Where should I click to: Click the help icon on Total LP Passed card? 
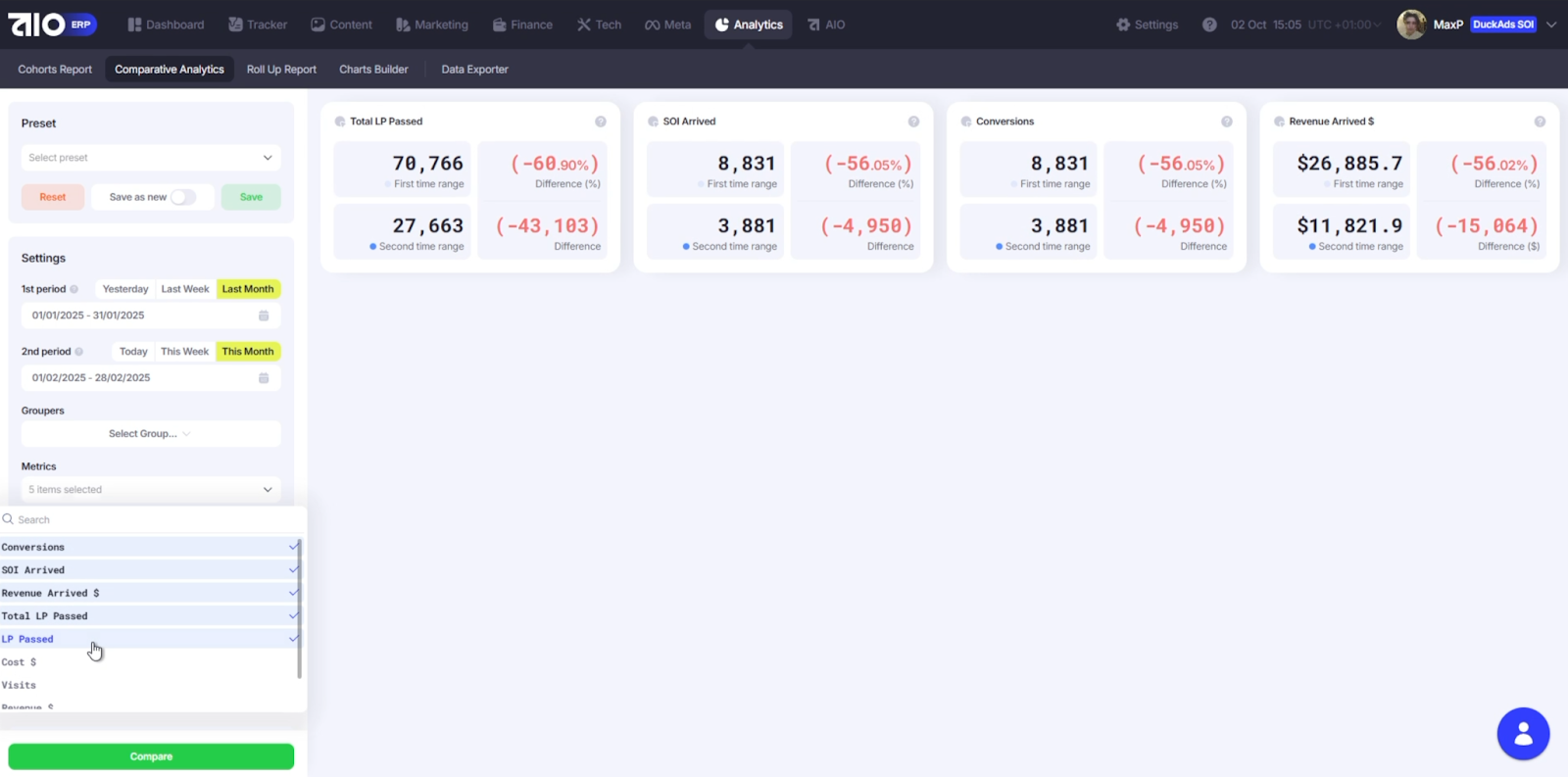point(601,121)
